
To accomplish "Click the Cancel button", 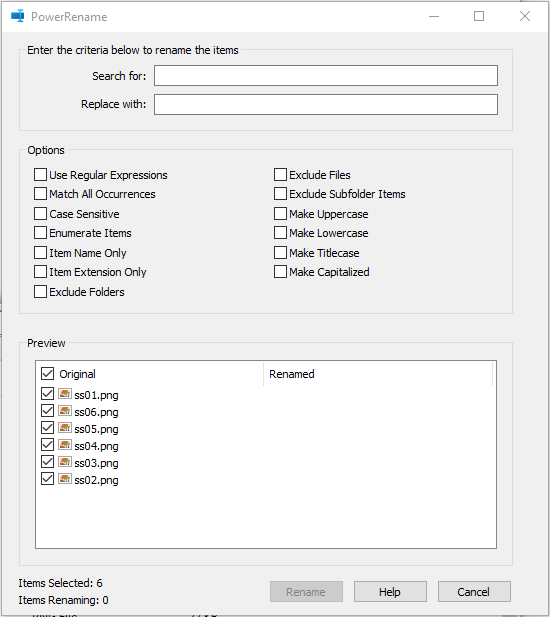I will tap(474, 591).
